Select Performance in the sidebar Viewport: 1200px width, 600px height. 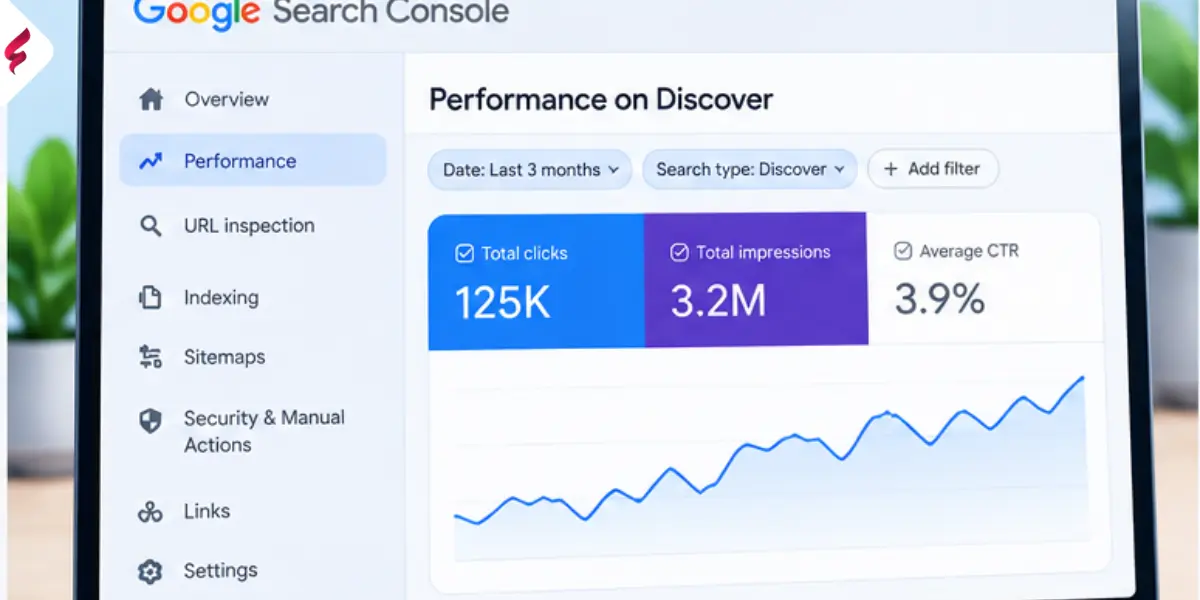pos(252,161)
